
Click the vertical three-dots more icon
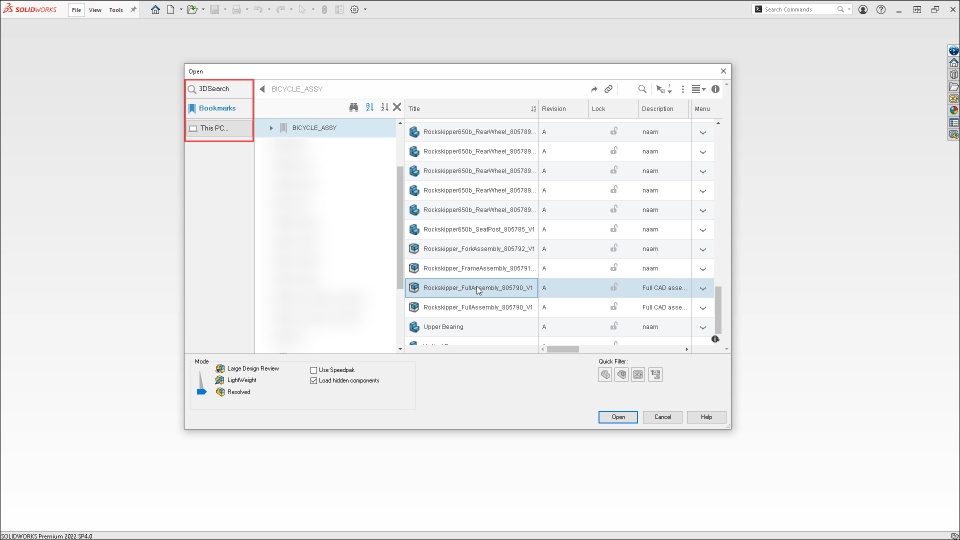[x=683, y=89]
